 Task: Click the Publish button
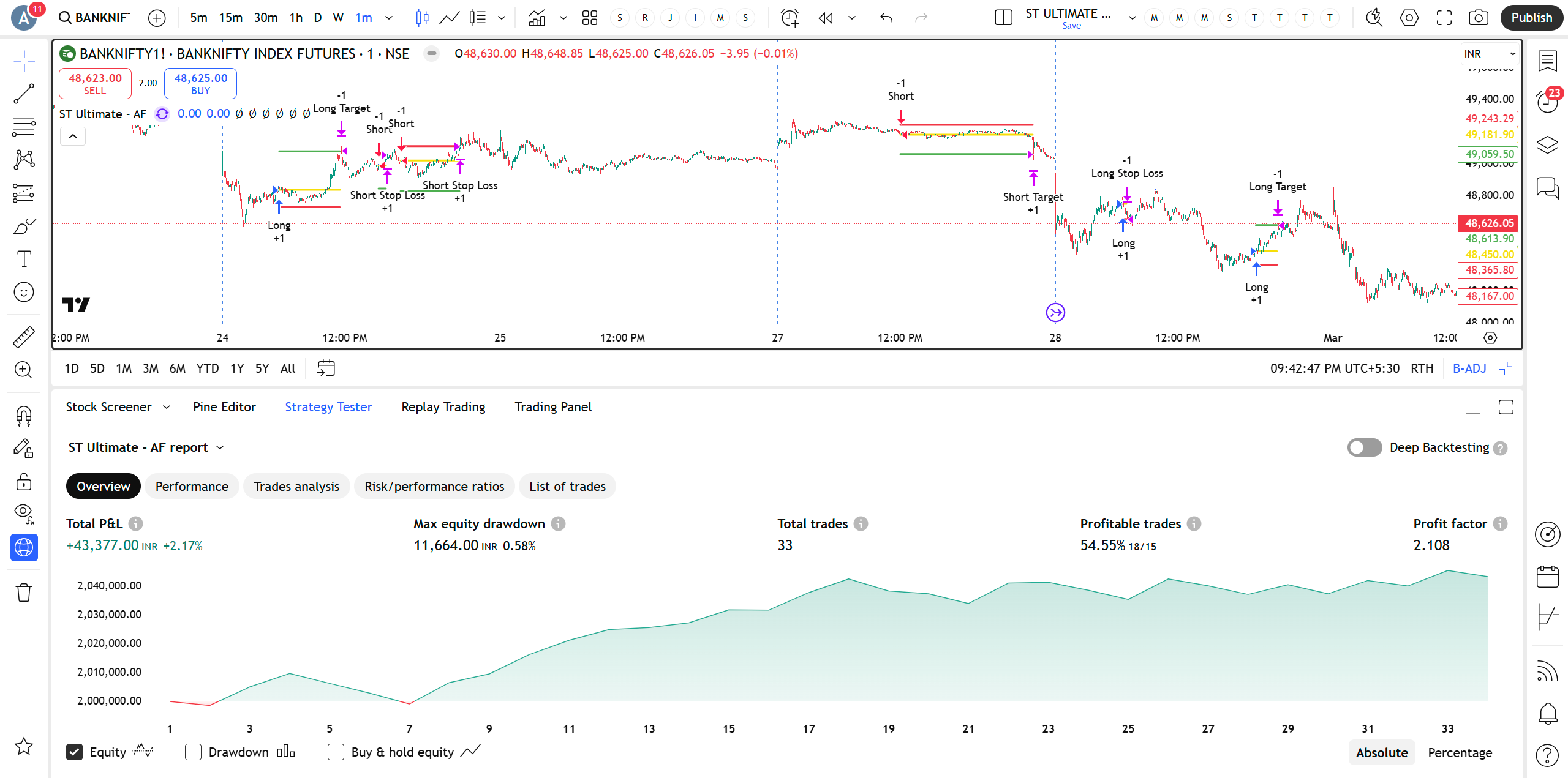[1531, 18]
